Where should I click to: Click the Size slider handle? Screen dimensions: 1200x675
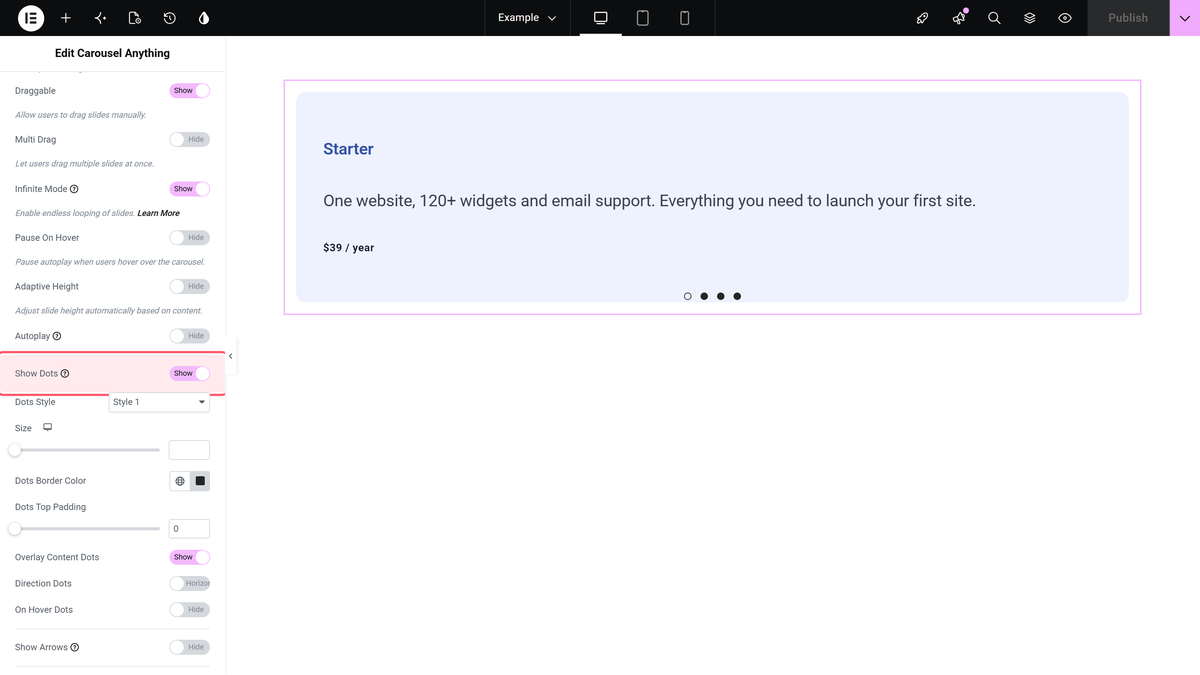coord(15,450)
